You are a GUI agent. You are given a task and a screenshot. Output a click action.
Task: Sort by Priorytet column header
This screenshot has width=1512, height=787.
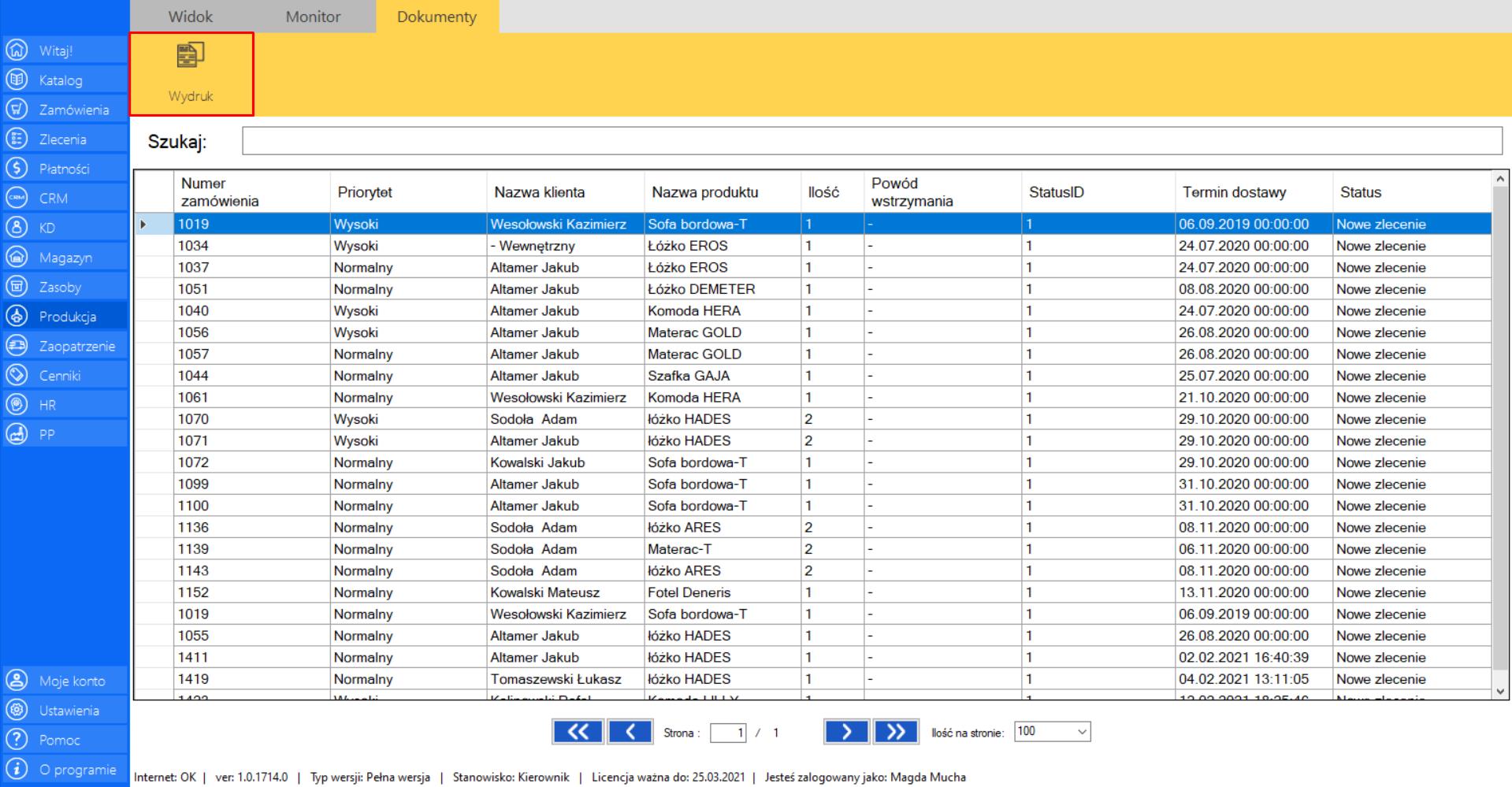(x=408, y=191)
